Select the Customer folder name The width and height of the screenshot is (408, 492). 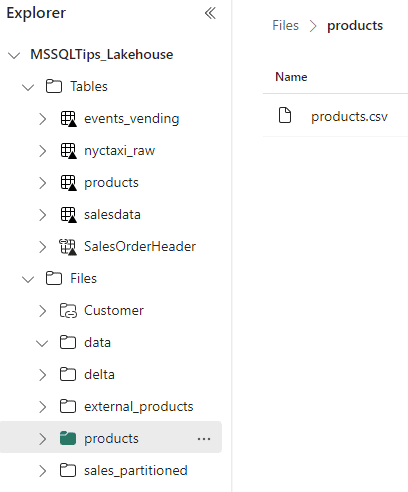click(114, 311)
